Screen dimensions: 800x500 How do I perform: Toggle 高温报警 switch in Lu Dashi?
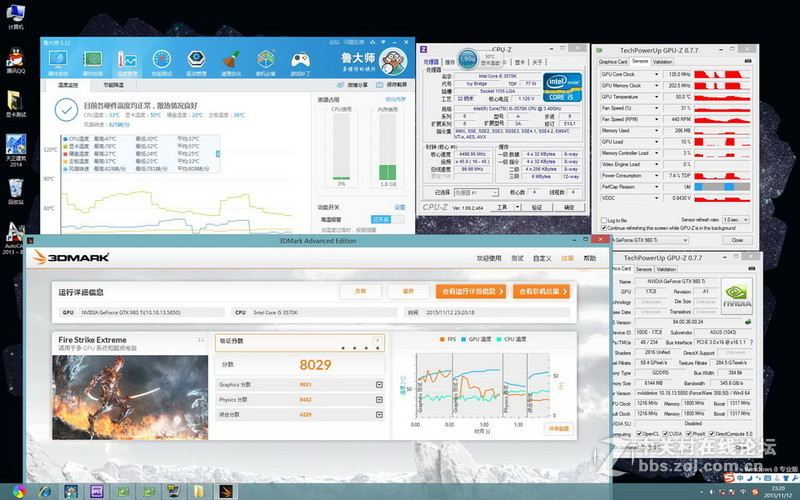click(x=388, y=219)
